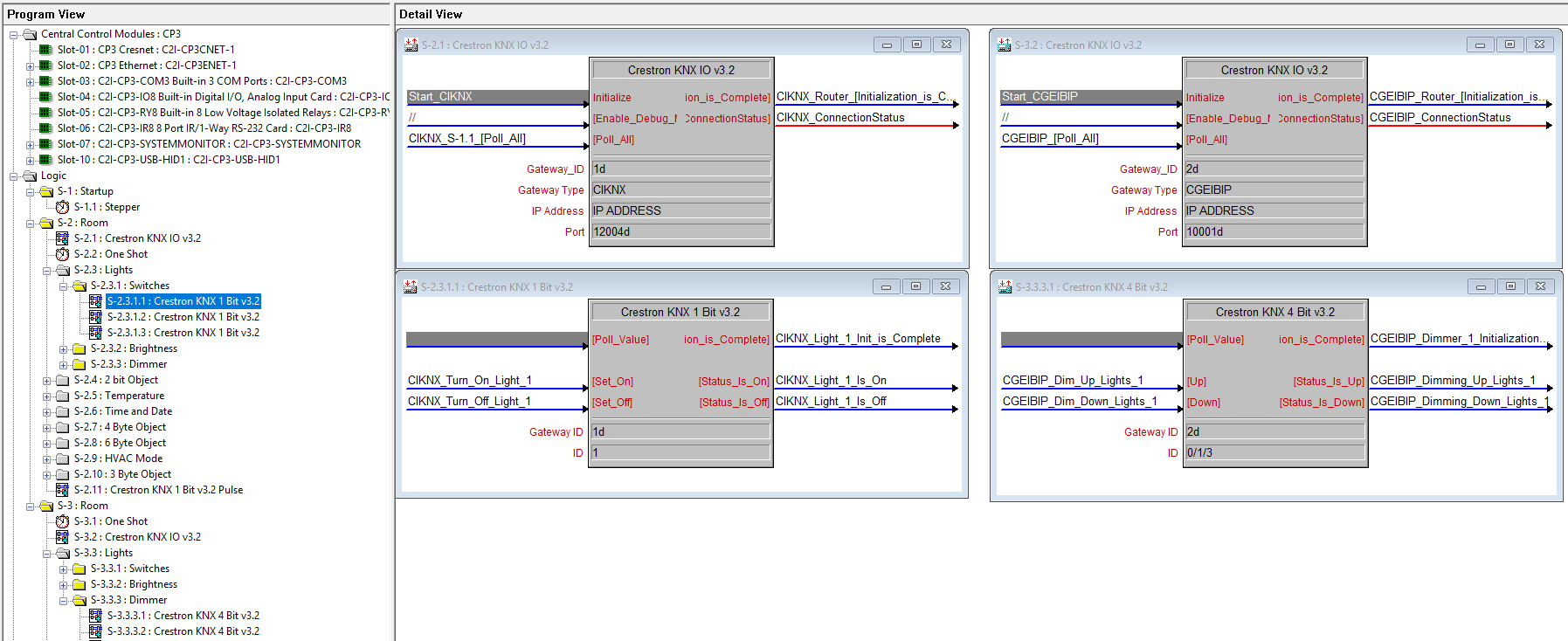This screenshot has width=1568, height=641.
Task: Click the Slot-10 USB-HID1 device icon
Action: 45,160
